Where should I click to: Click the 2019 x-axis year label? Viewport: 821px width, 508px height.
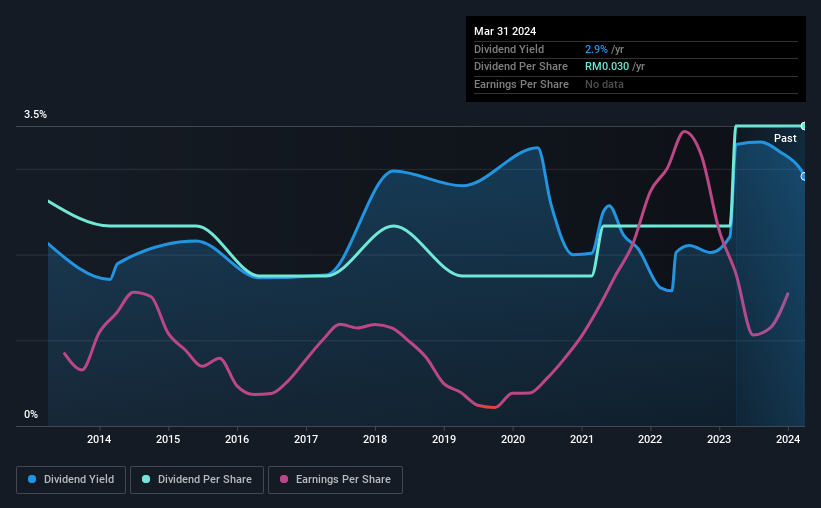444,439
